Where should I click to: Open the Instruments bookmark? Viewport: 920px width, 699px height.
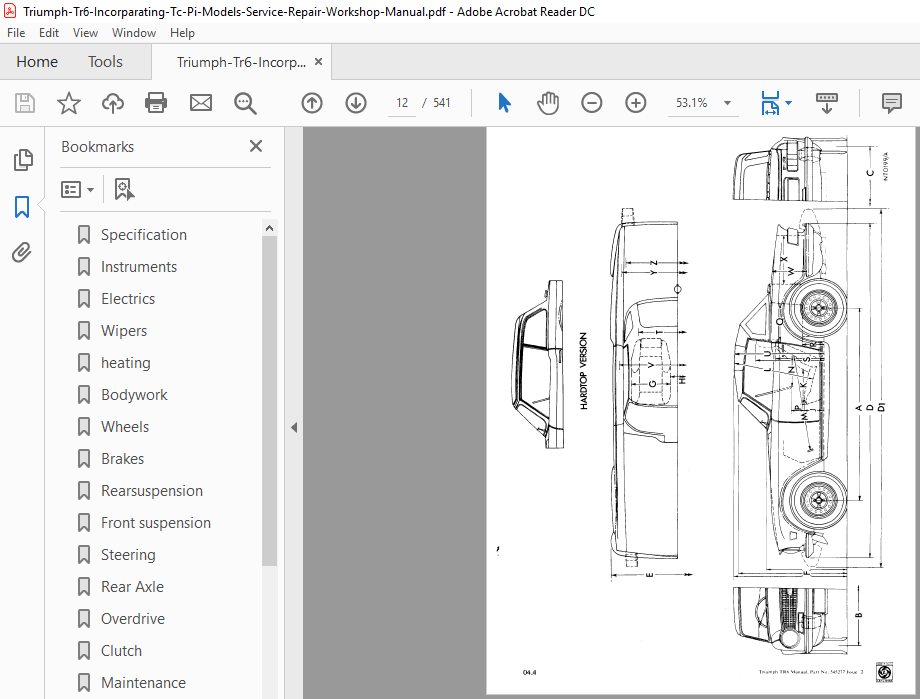point(138,267)
